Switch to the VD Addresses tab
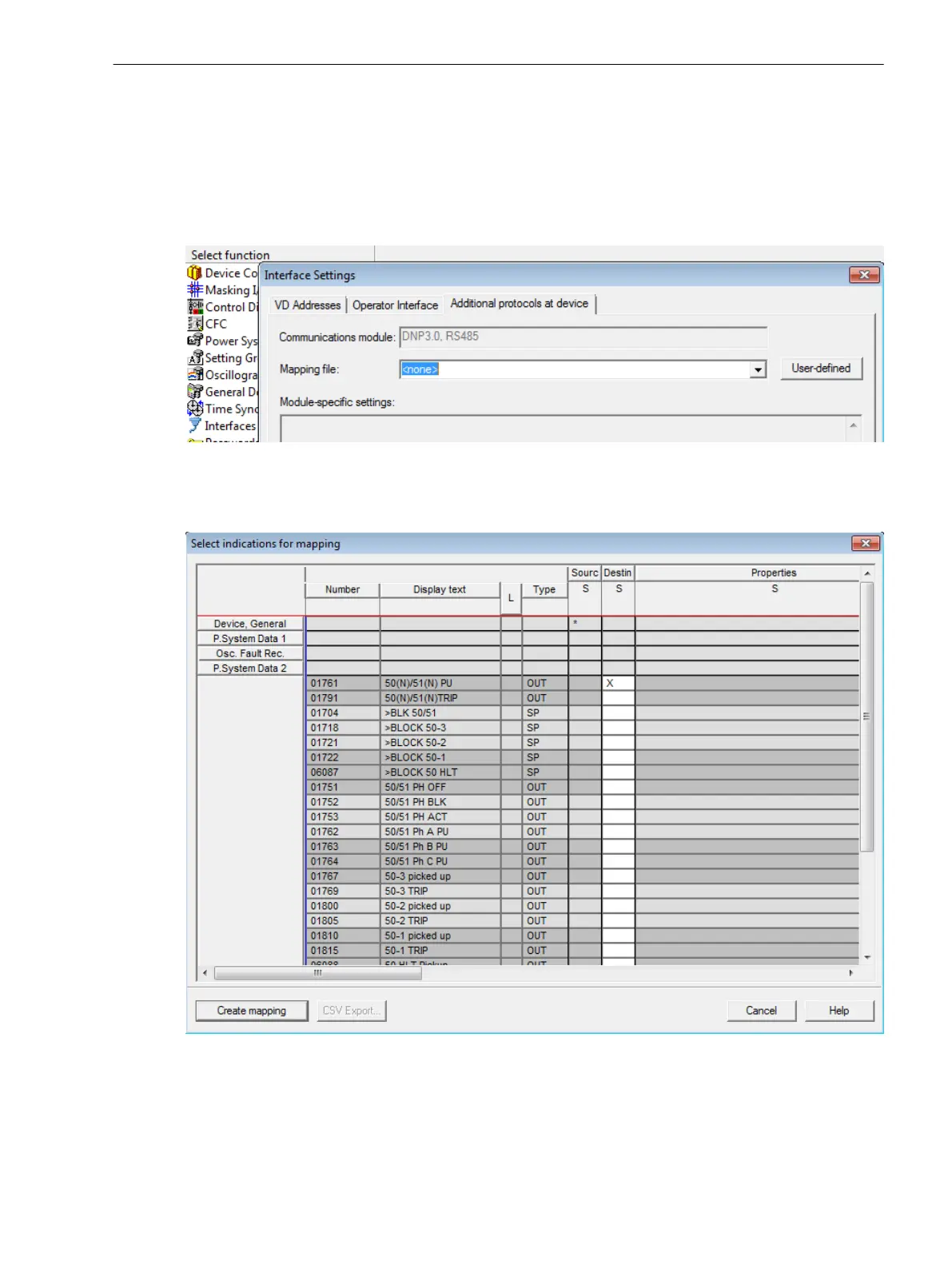 pos(308,305)
